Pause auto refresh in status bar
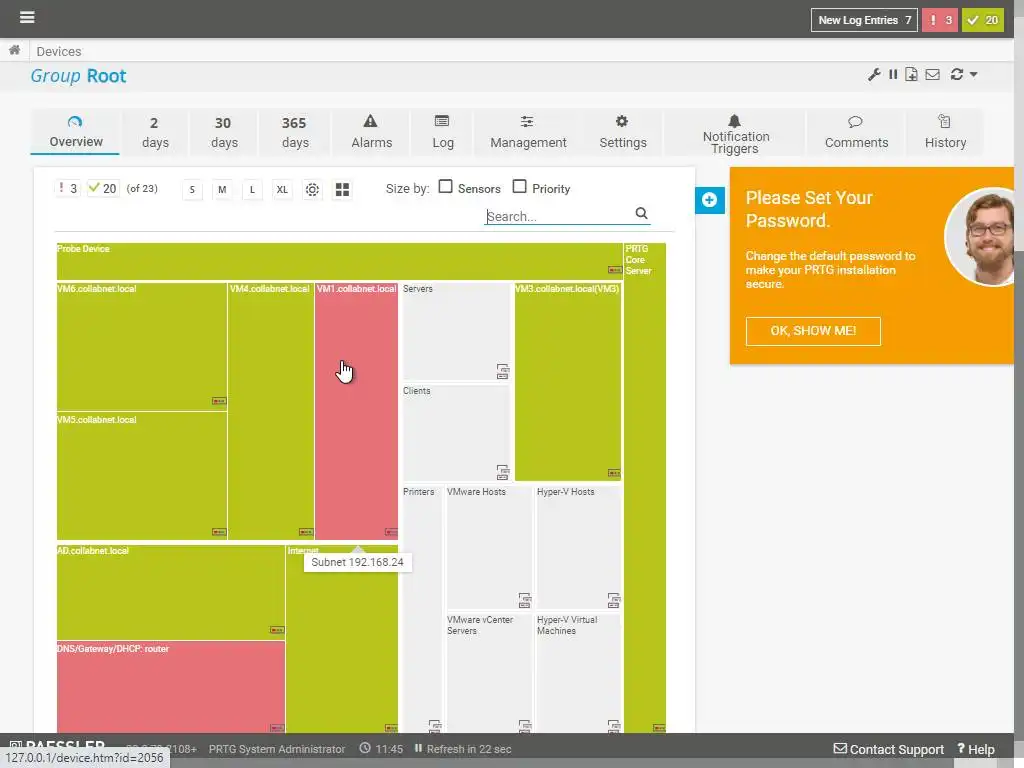Screen dimensions: 1024x768 point(419,748)
